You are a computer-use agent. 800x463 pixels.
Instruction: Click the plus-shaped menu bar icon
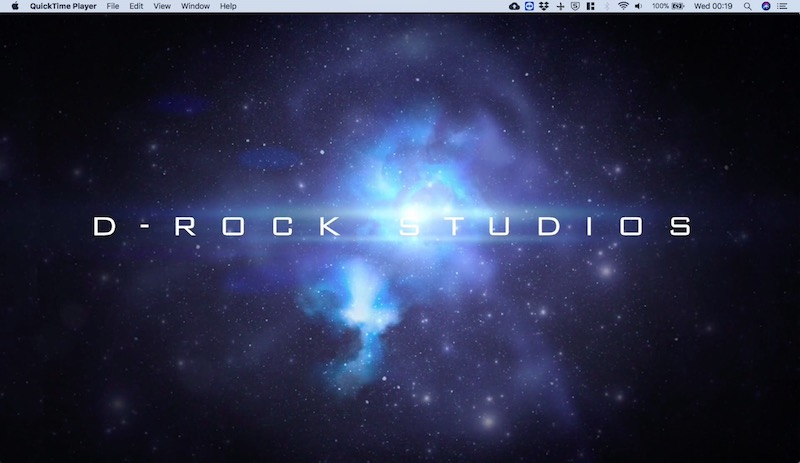560,6
